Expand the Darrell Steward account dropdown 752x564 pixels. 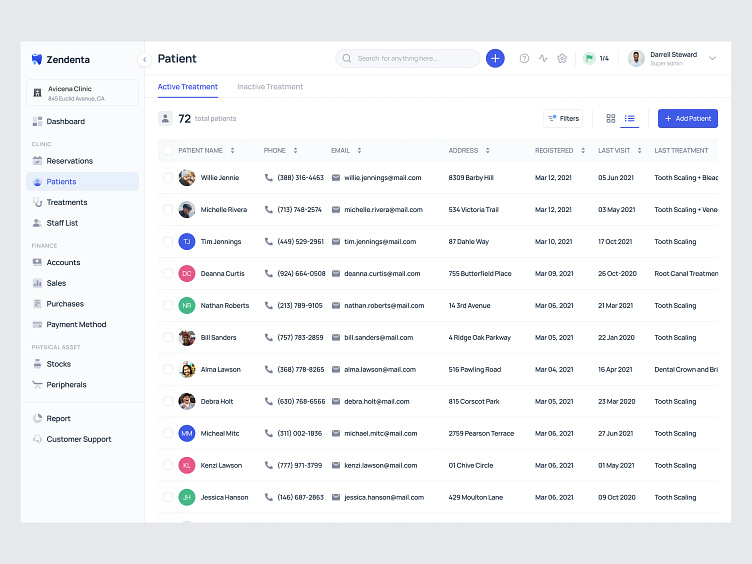point(712,59)
